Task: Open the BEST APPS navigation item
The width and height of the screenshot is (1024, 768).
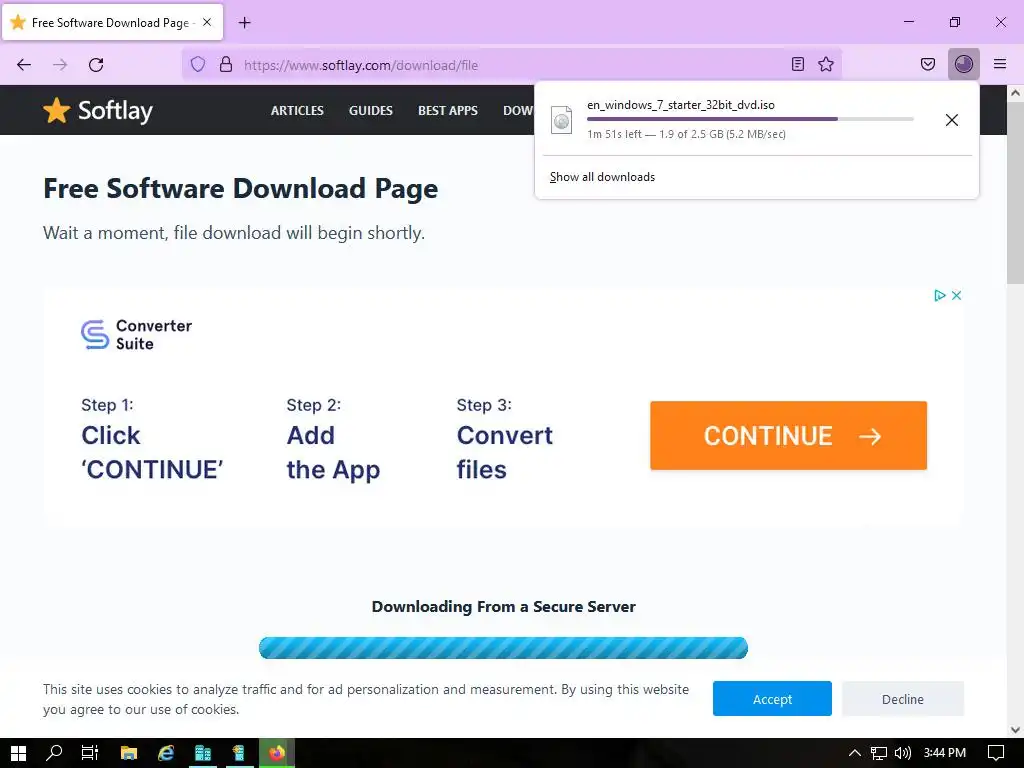Action: tap(447, 110)
